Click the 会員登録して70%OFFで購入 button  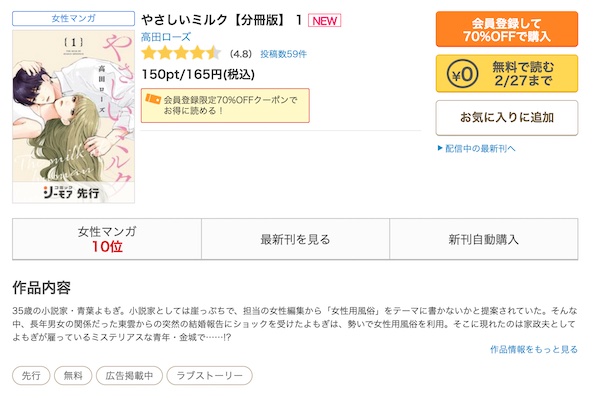507,29
